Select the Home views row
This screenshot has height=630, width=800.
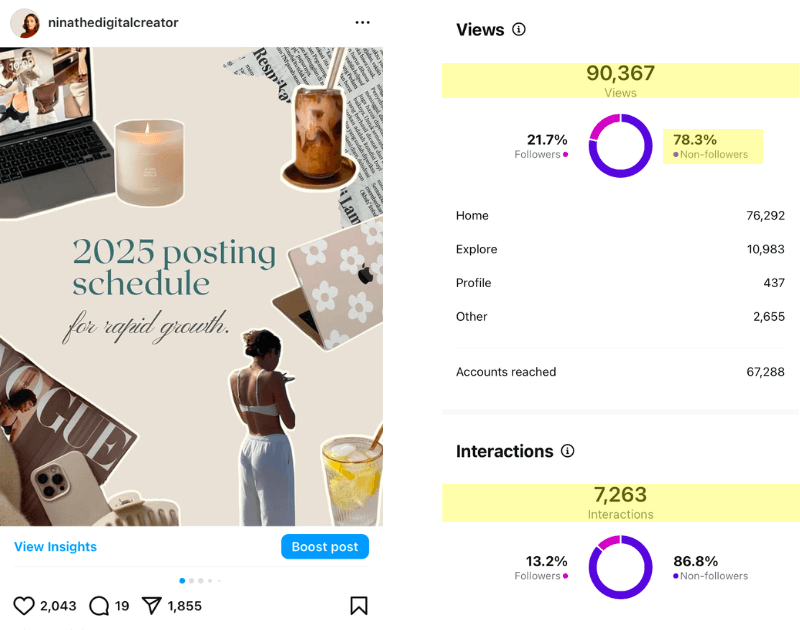point(620,215)
